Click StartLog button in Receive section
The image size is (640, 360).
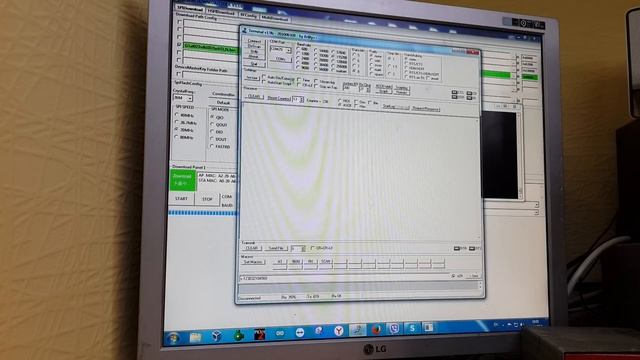pyautogui.click(x=395, y=107)
